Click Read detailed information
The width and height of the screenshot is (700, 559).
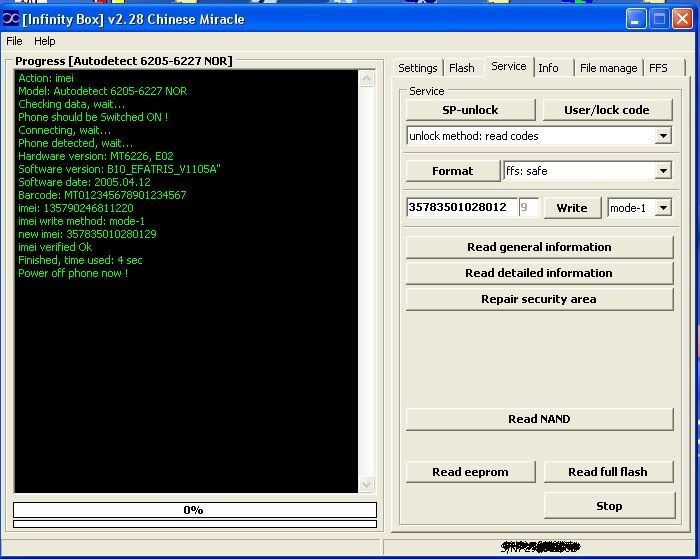point(539,273)
